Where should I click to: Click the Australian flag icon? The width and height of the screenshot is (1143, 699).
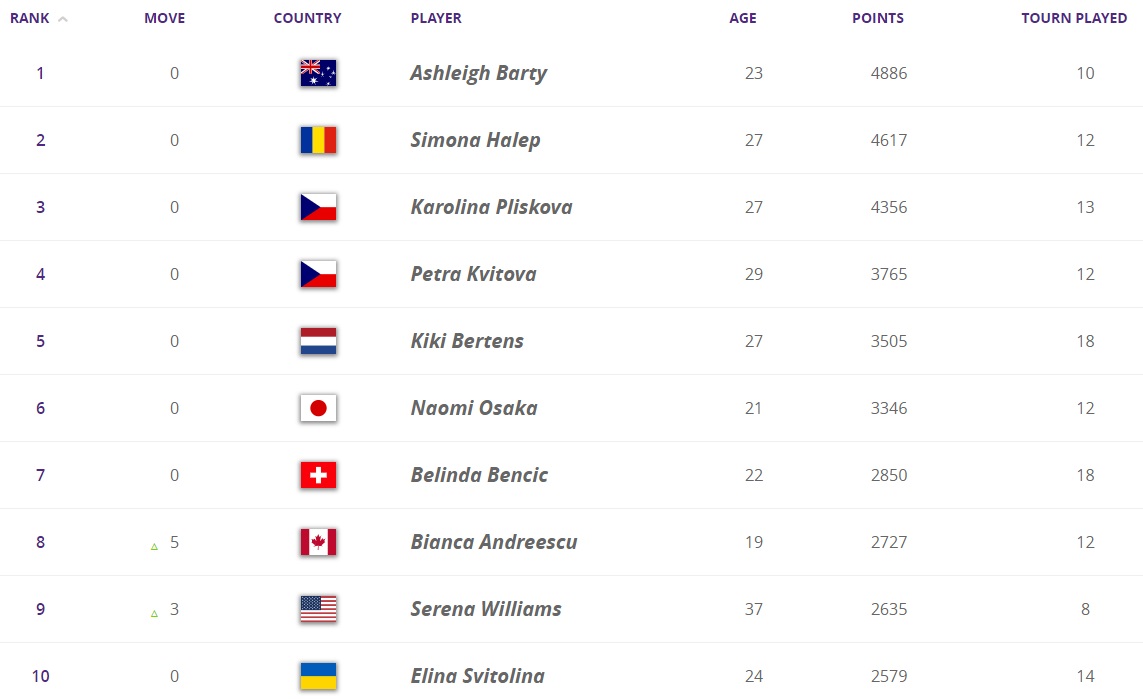318,73
